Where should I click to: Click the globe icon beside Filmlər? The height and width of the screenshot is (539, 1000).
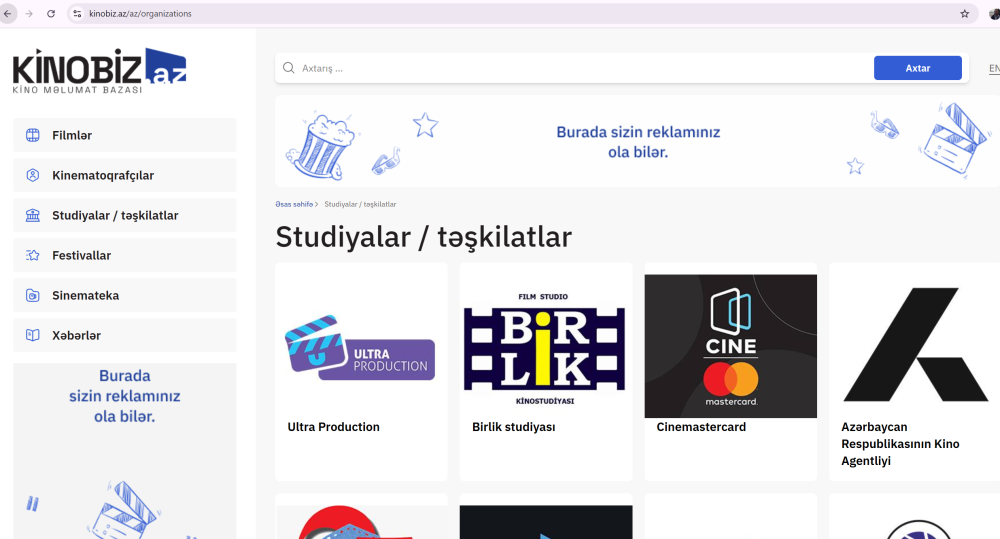(x=33, y=135)
